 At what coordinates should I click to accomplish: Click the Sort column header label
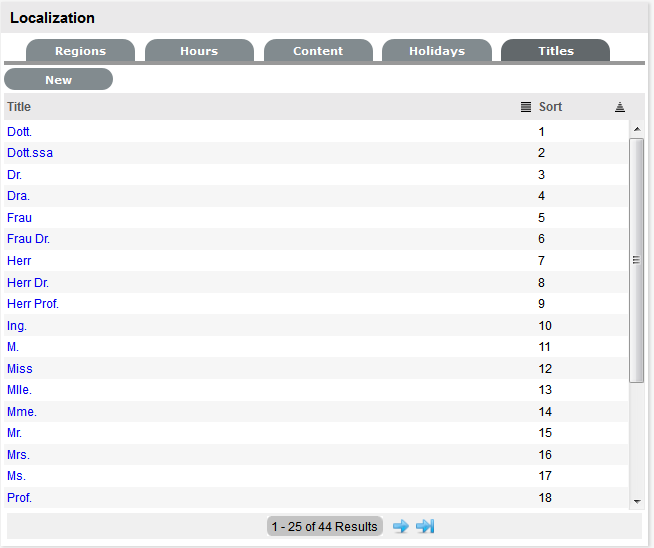coord(551,107)
